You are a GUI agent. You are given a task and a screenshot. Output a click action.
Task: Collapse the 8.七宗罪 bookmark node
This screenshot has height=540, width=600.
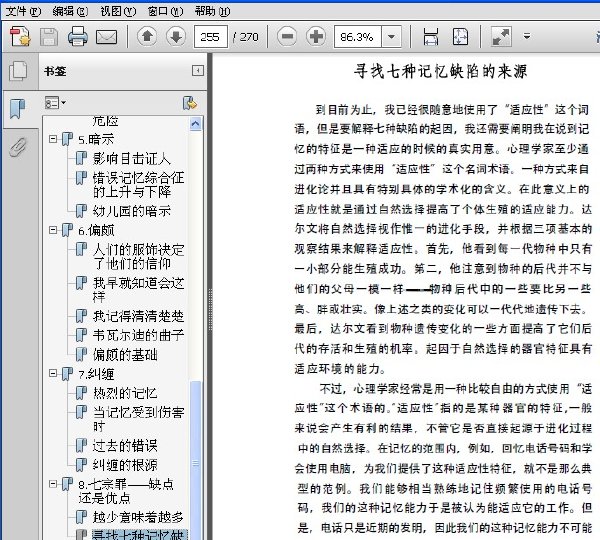(53, 484)
